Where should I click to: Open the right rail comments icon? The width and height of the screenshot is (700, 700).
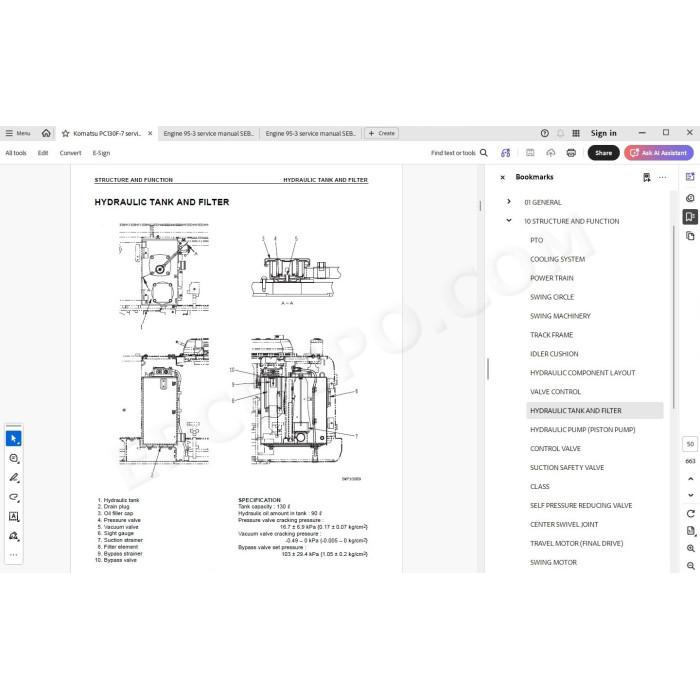[x=690, y=198]
